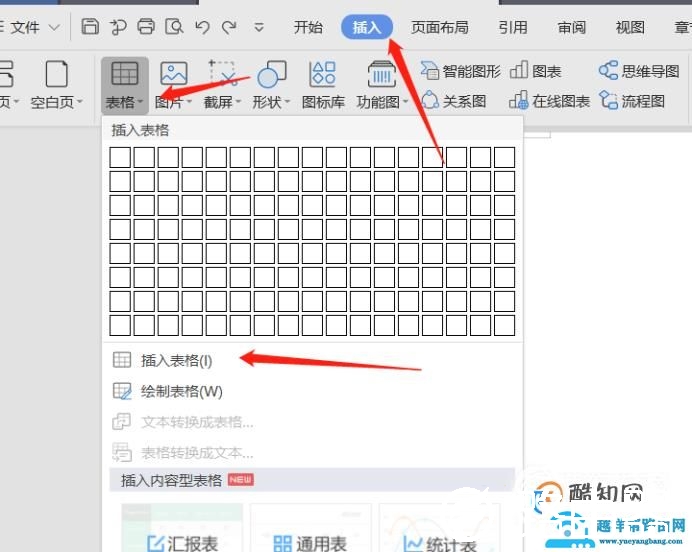
Task: Switch to the 审阅 tab
Action: [x=572, y=27]
